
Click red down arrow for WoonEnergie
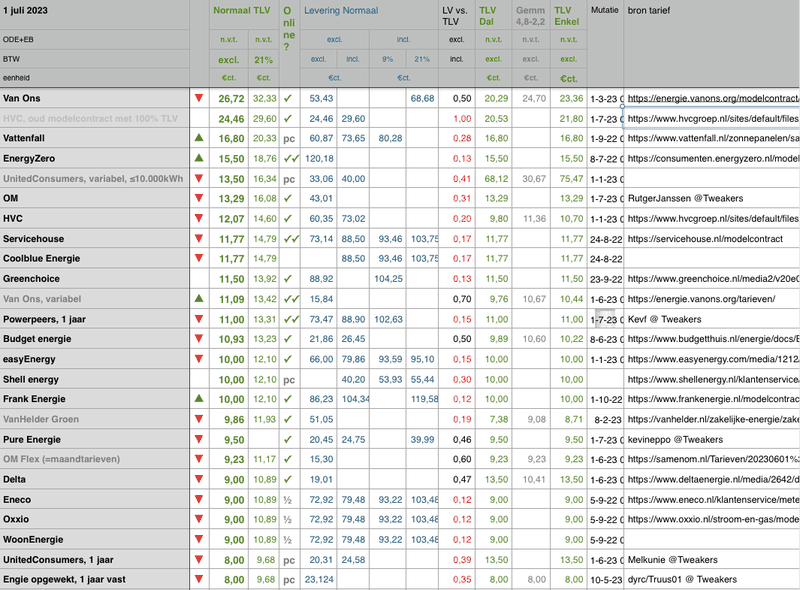coord(199,539)
